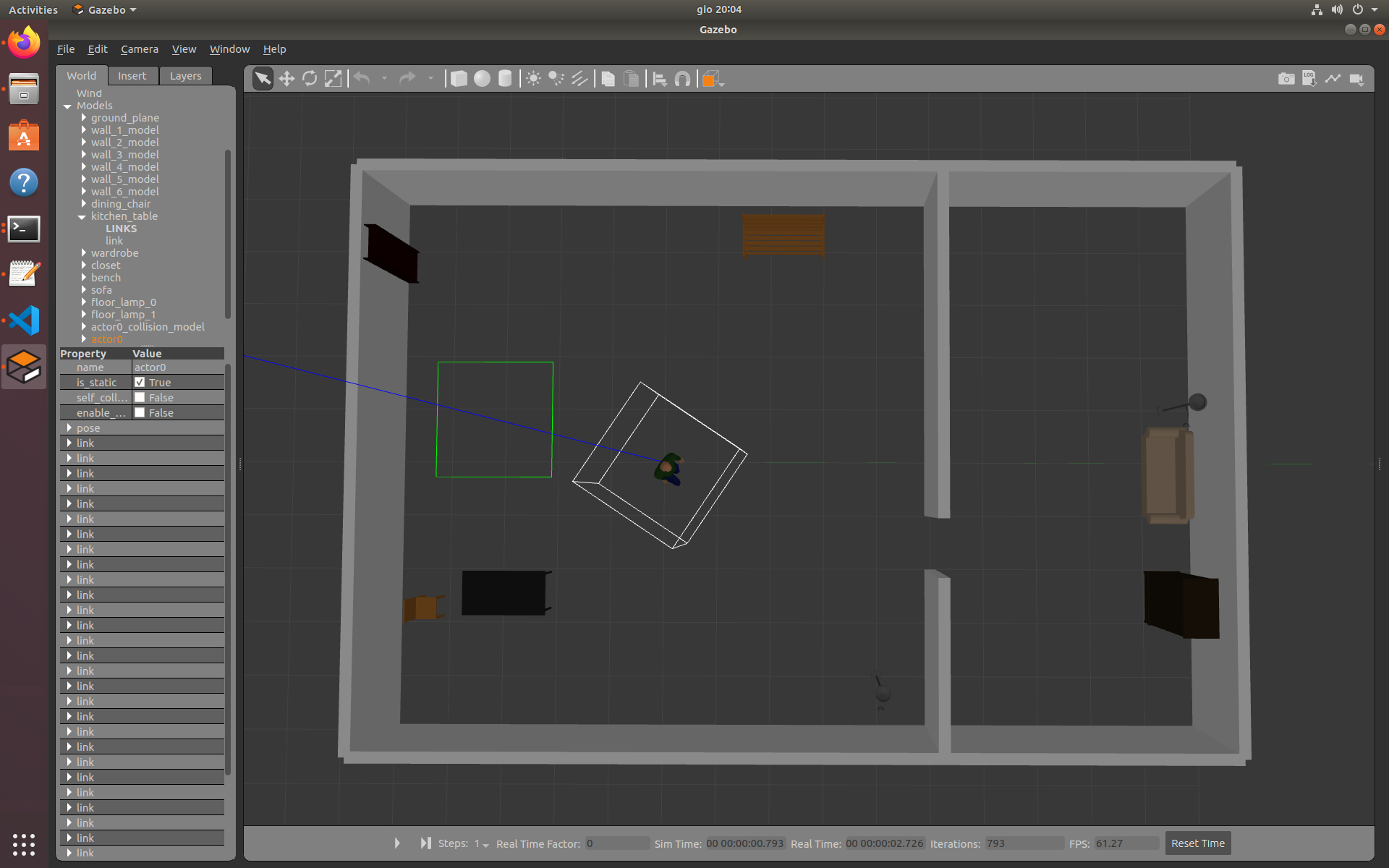Open the undo history dropdown arrow
This screenshot has height=868, width=1389.
click(x=384, y=79)
